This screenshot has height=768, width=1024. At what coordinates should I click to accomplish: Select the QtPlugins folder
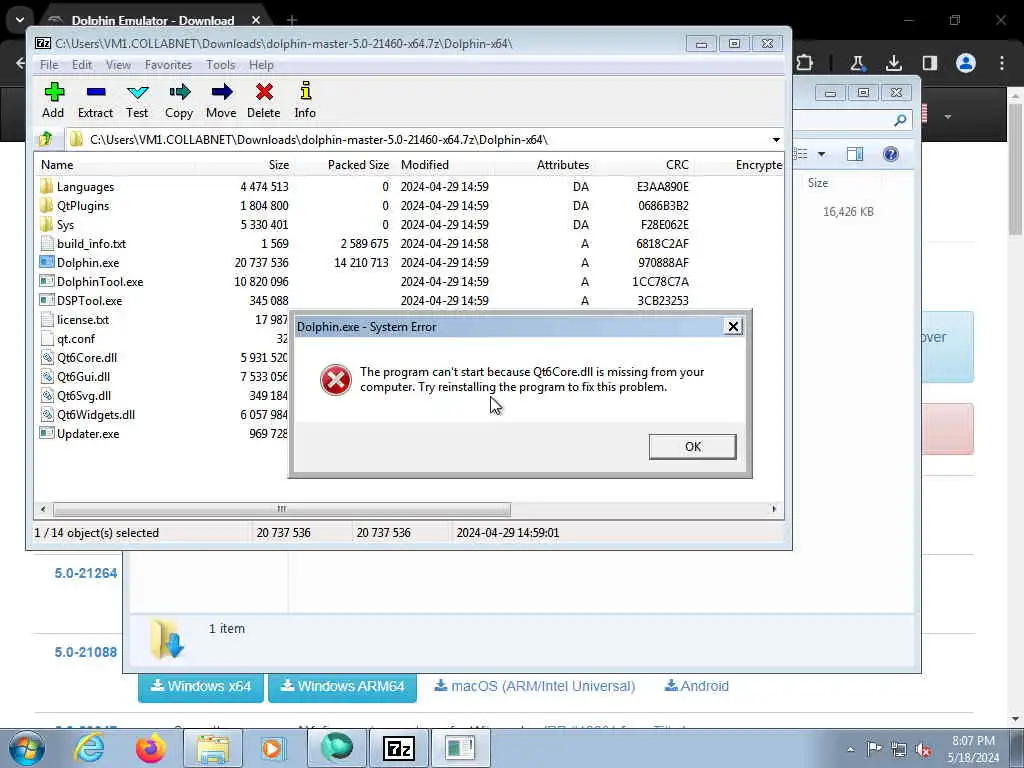pos(83,206)
